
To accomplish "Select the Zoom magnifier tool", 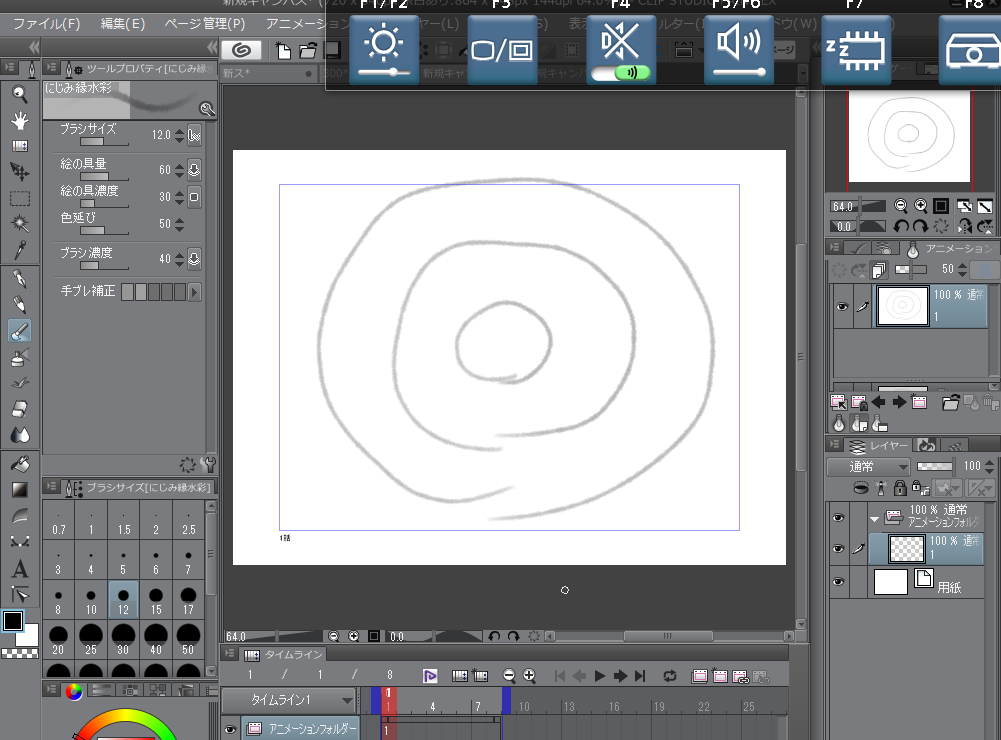I will pyautogui.click(x=19, y=94).
